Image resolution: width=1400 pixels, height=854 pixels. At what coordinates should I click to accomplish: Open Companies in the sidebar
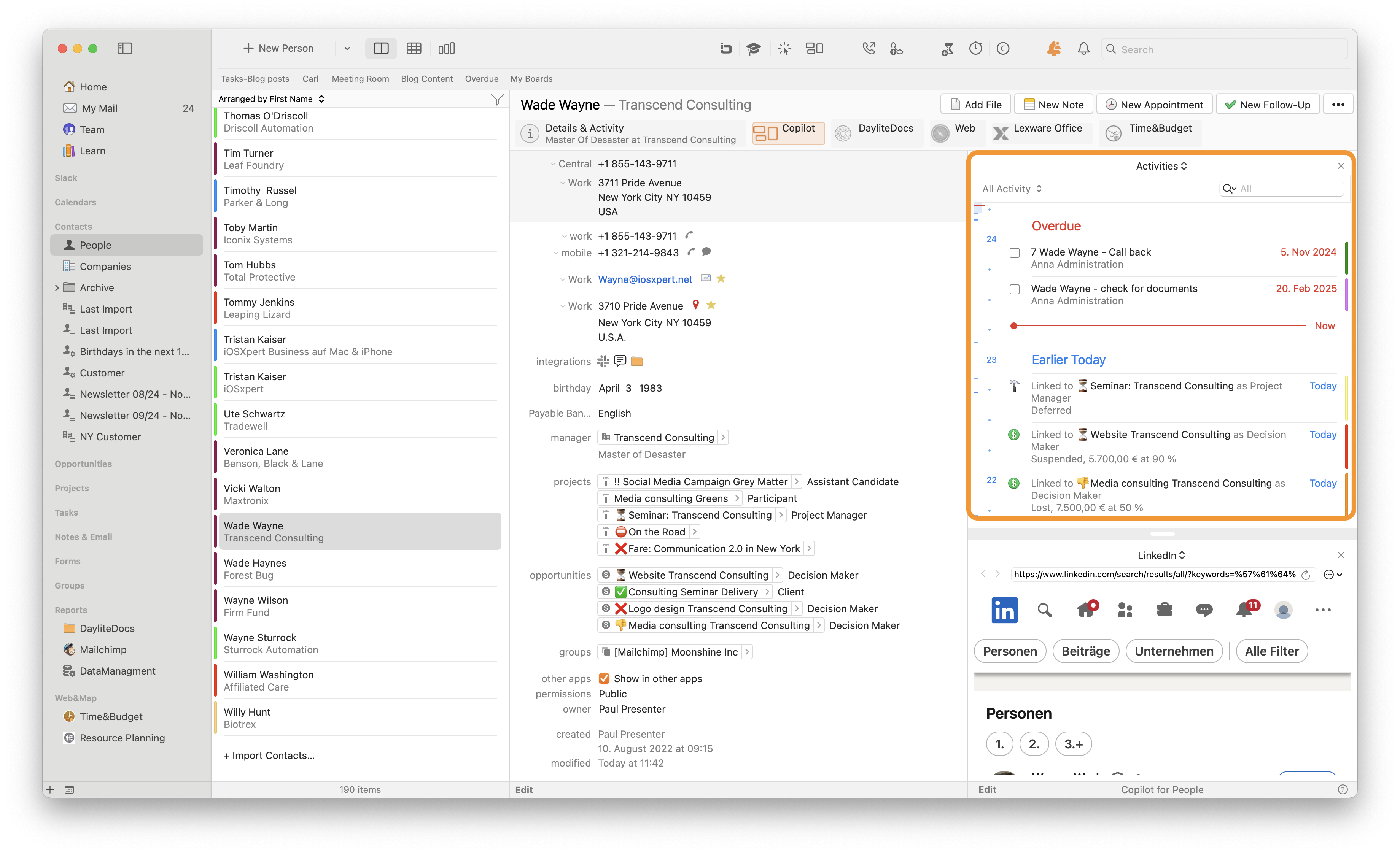105,266
